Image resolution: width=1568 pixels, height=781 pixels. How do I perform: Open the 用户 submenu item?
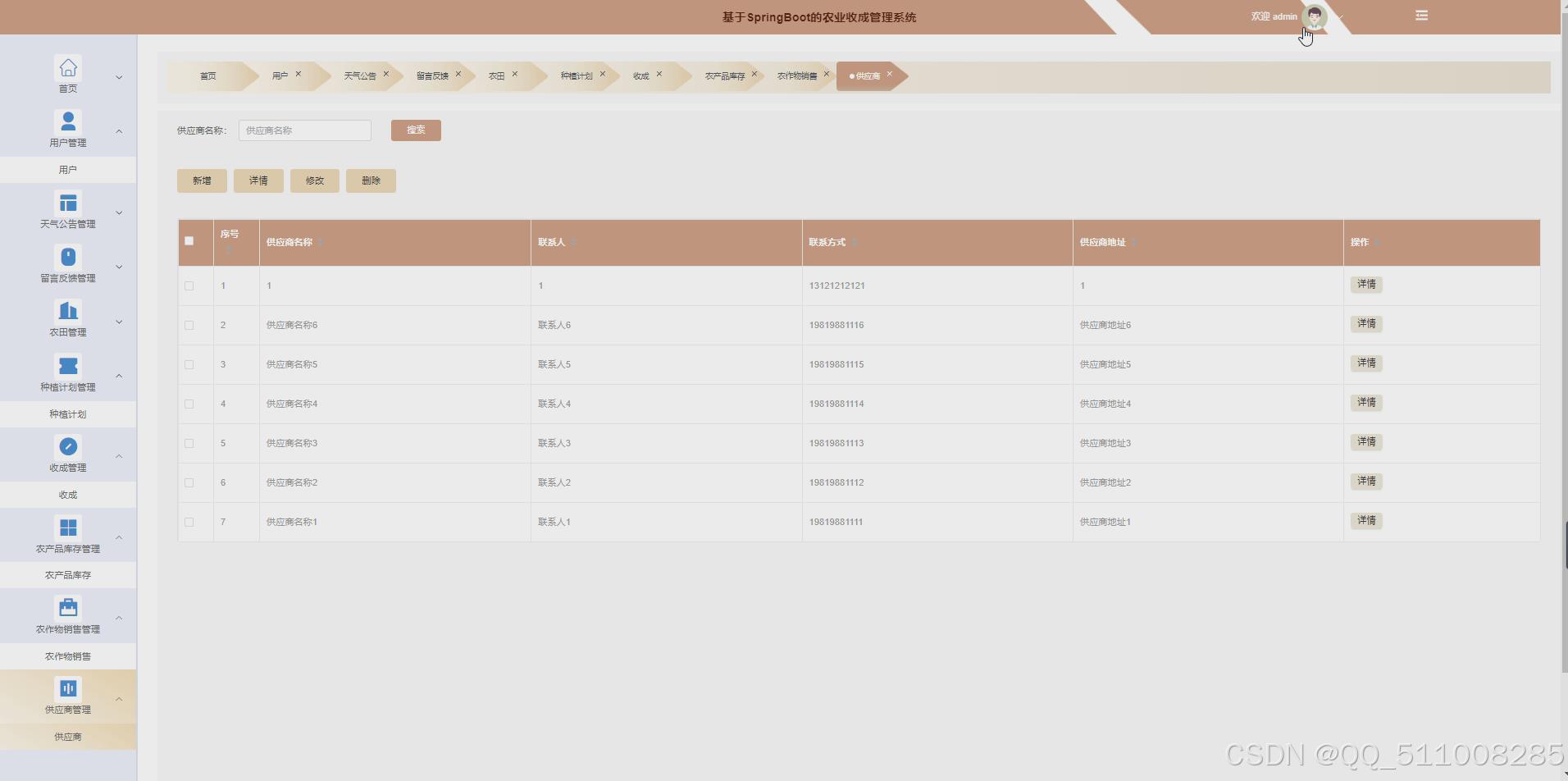pyautogui.click(x=68, y=170)
